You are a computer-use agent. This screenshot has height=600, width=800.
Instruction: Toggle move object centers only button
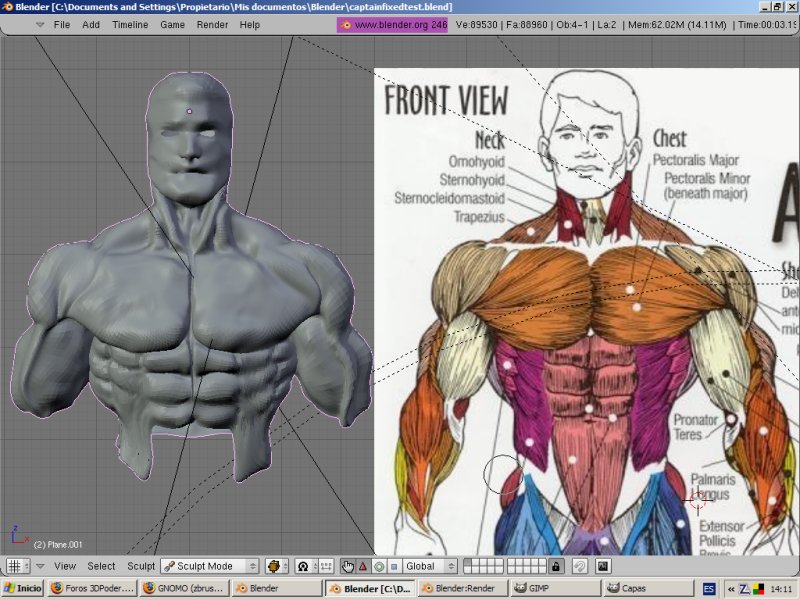[x=327, y=566]
